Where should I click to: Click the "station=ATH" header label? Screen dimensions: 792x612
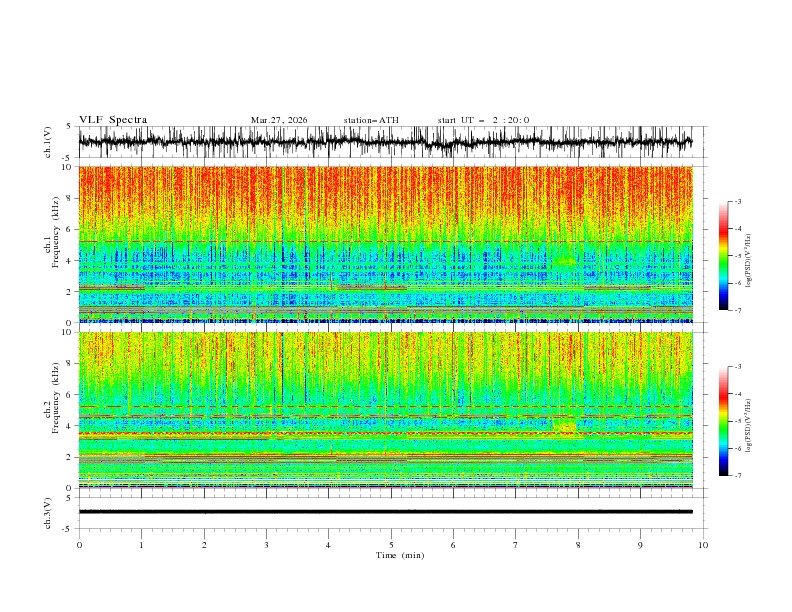coord(371,120)
